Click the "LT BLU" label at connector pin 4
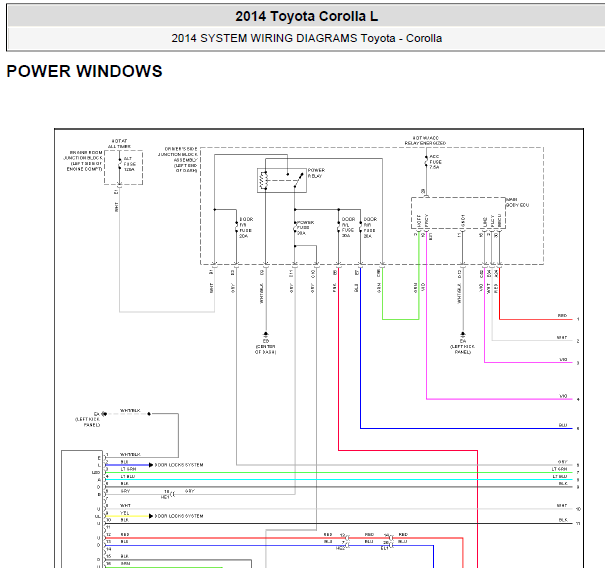The image size is (605, 568). pyautogui.click(x=128, y=477)
